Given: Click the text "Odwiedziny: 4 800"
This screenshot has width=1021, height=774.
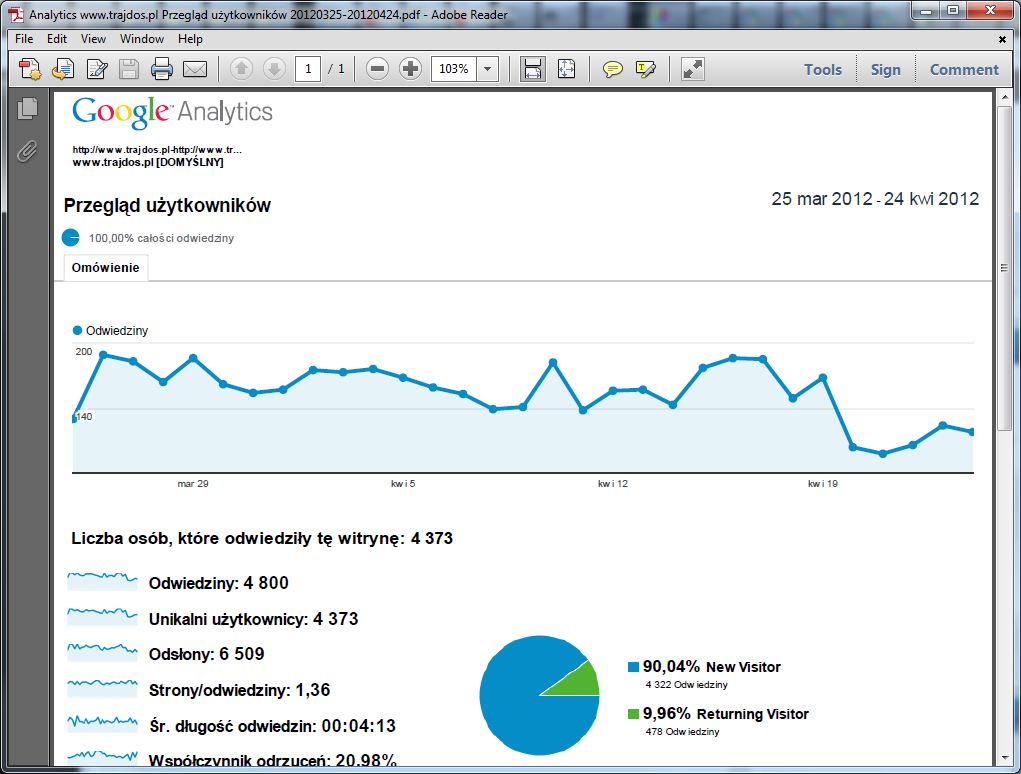Looking at the screenshot, I should pyautogui.click(x=219, y=583).
